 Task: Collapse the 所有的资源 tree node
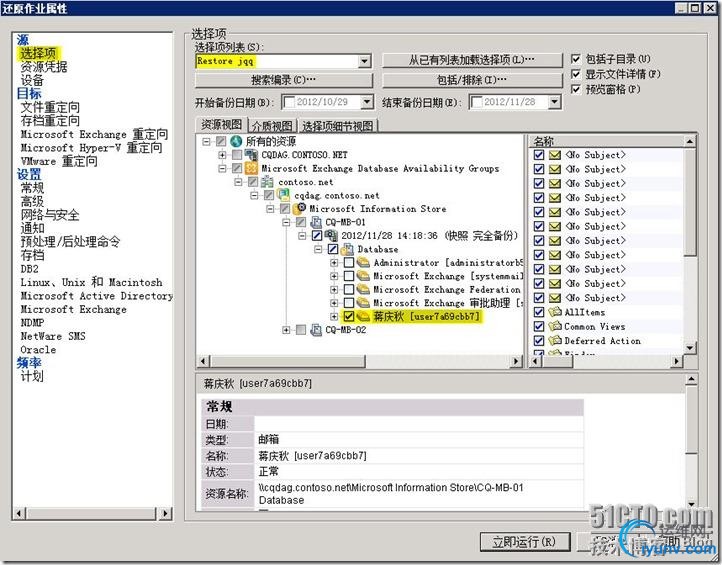tap(207, 141)
